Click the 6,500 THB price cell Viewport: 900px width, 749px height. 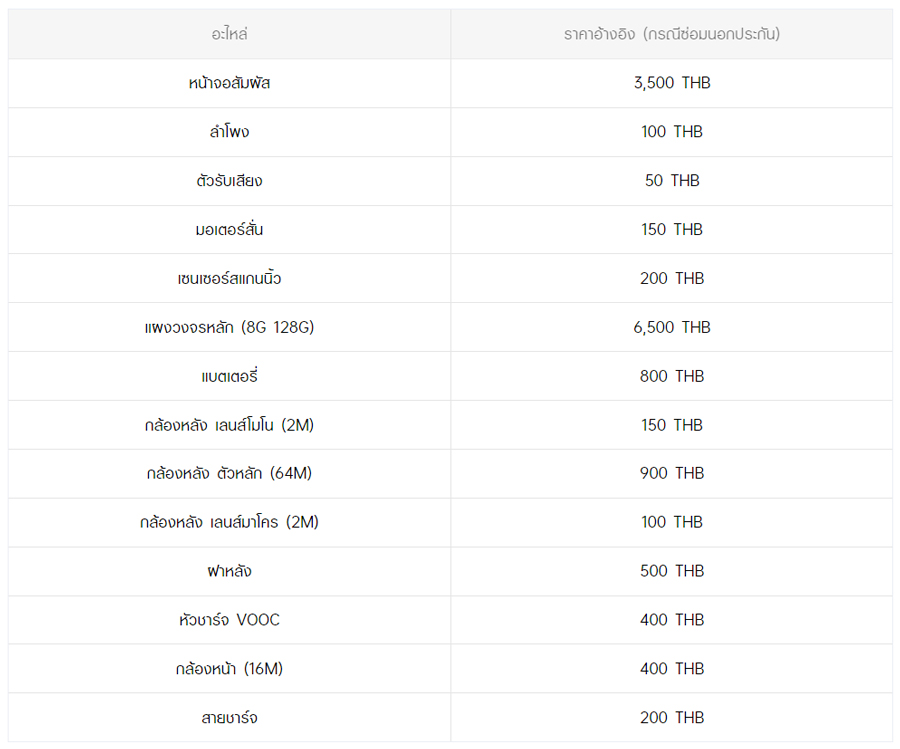click(671, 327)
